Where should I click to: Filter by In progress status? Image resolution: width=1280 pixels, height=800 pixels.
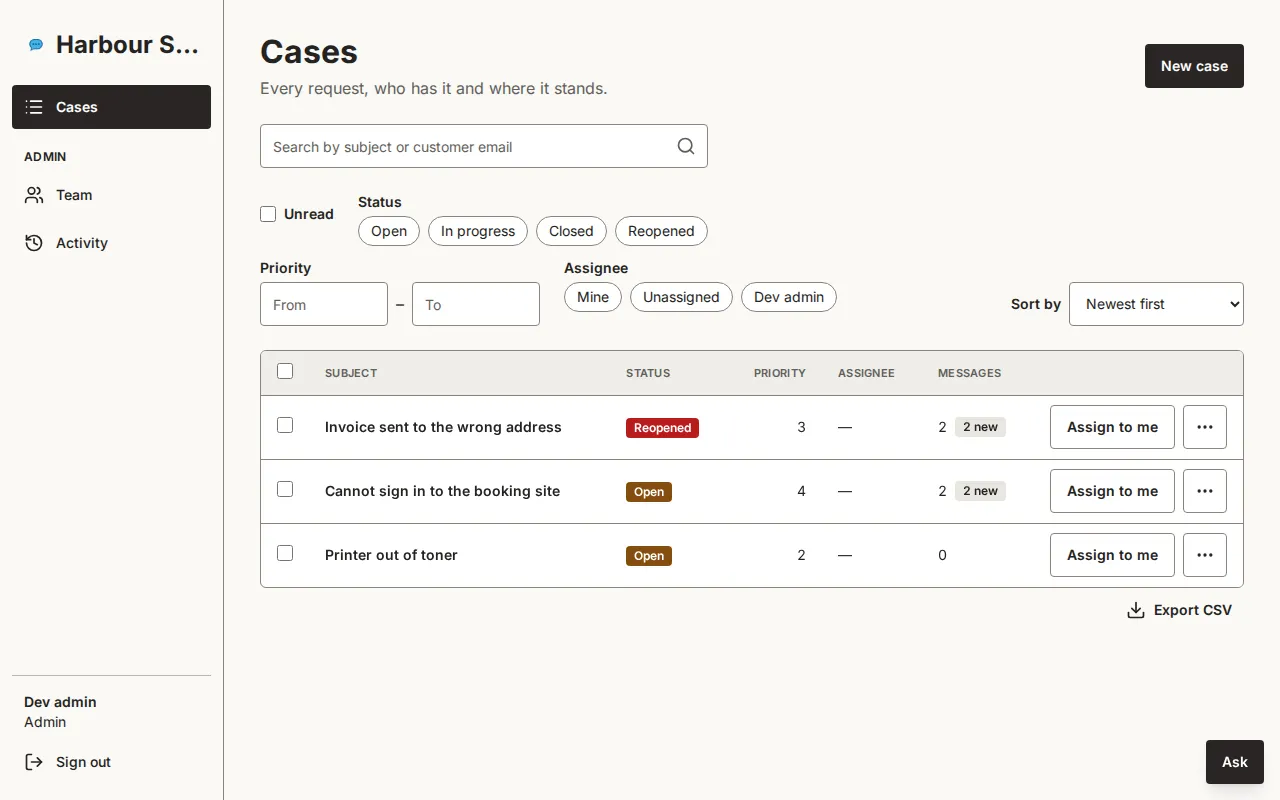tap(478, 231)
